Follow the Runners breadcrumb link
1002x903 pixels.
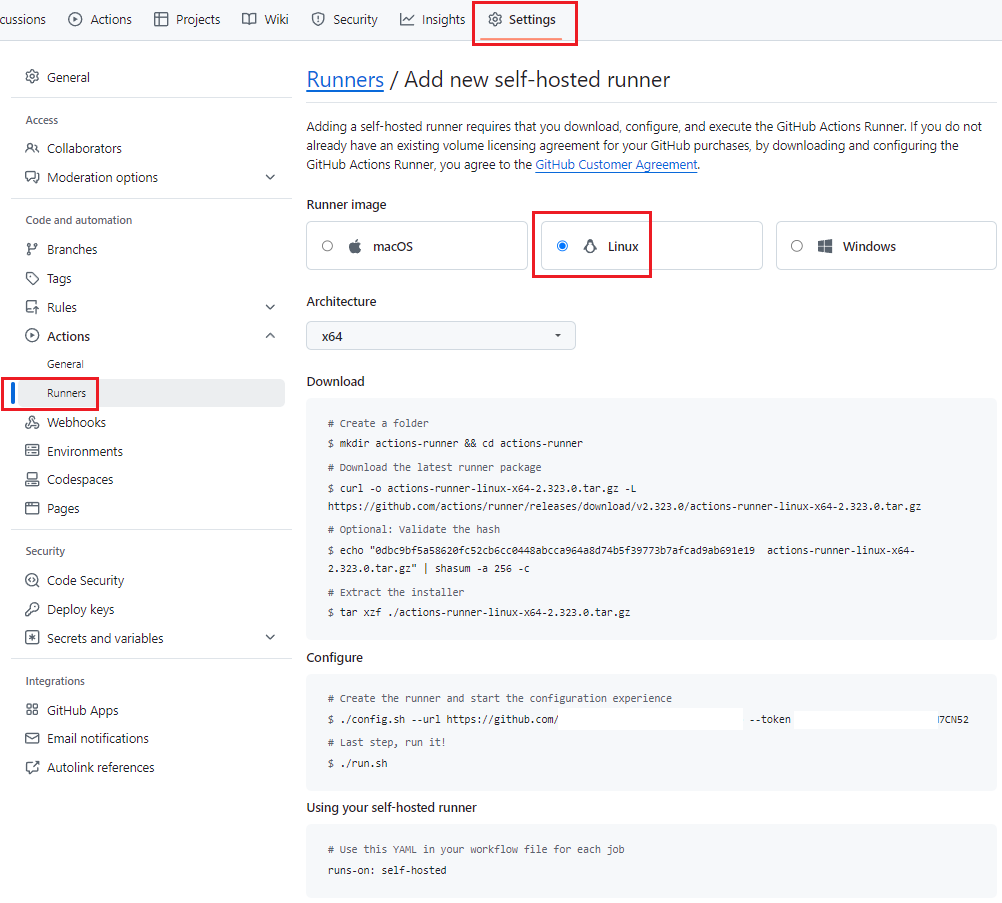coord(345,80)
